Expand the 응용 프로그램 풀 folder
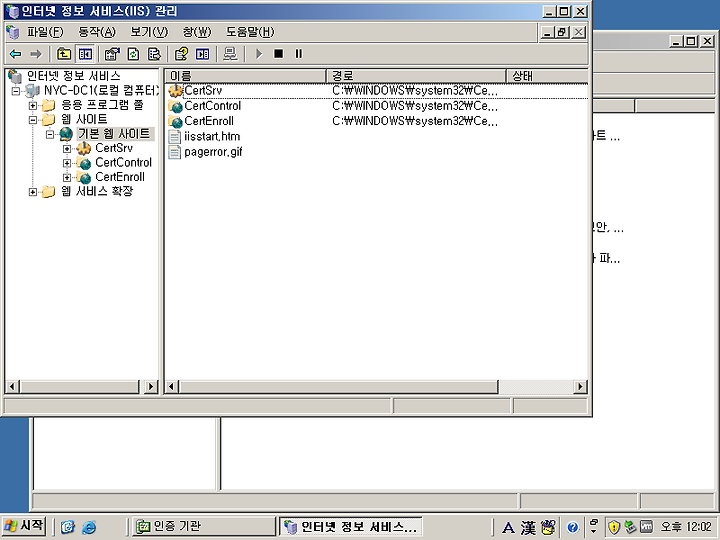Viewport: 720px width, 540px height. tap(33, 106)
